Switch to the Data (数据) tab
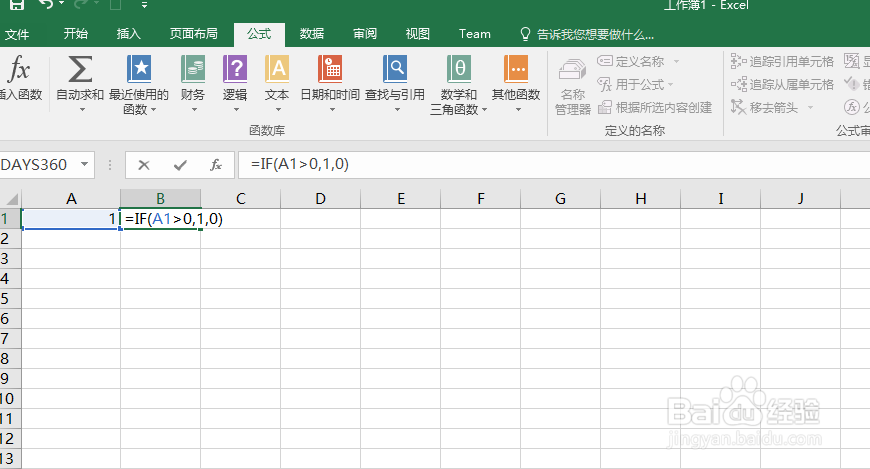870x469 pixels. pyautogui.click(x=312, y=34)
